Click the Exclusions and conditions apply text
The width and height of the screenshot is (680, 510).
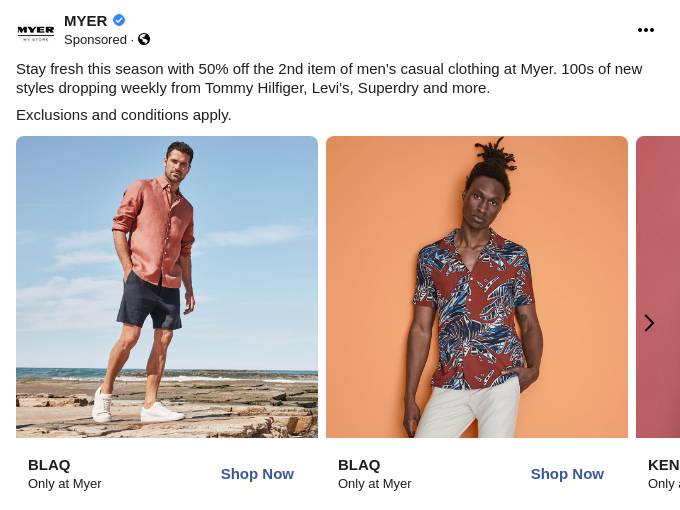pyautogui.click(x=124, y=115)
